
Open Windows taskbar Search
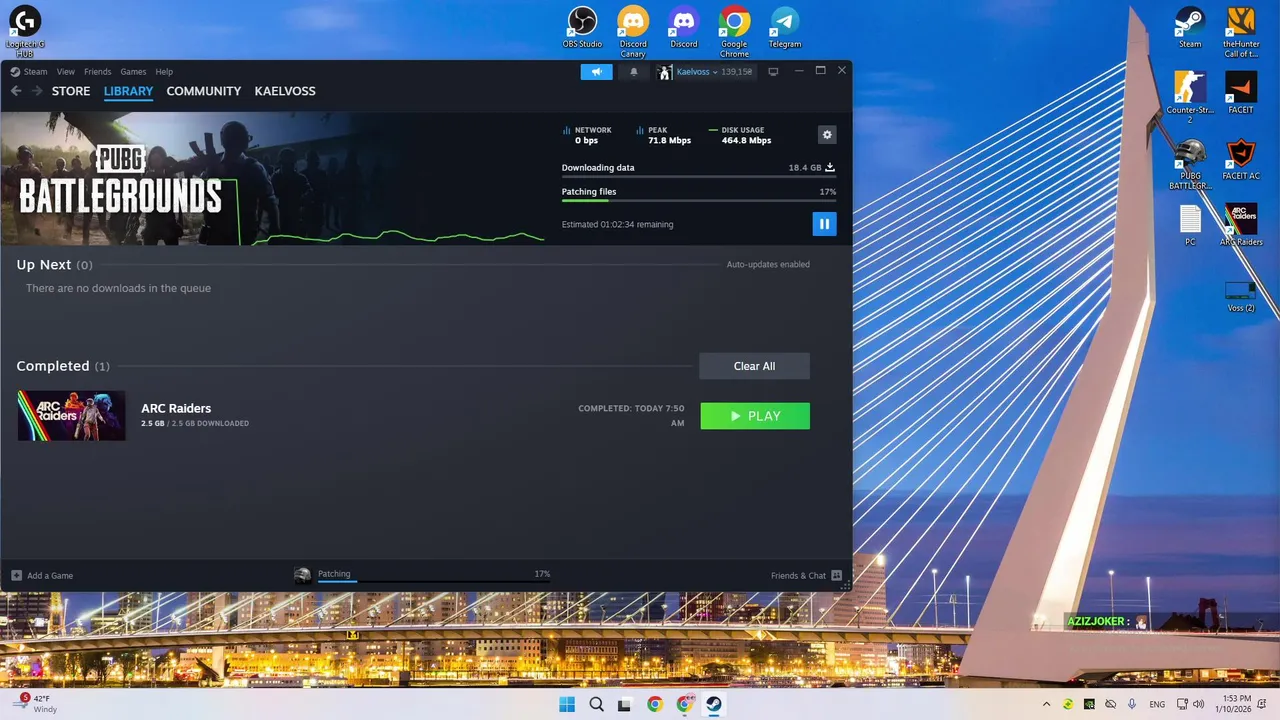coord(596,704)
